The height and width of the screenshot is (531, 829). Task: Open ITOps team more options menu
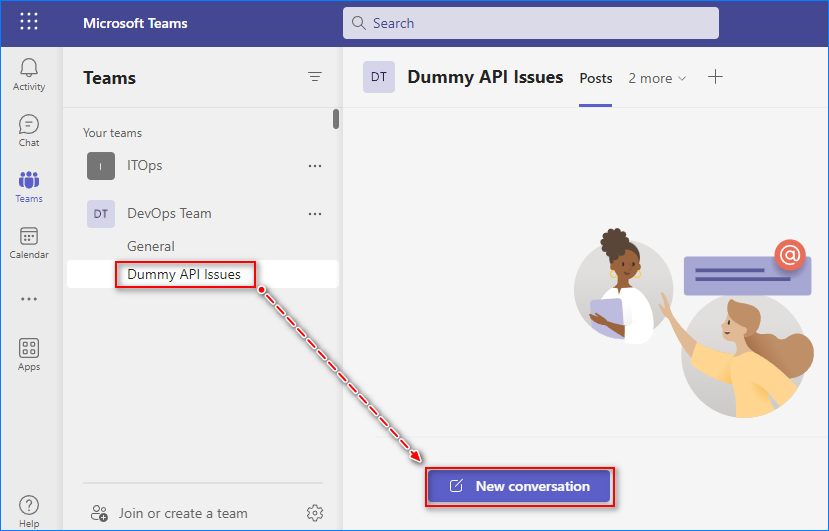tap(315, 166)
